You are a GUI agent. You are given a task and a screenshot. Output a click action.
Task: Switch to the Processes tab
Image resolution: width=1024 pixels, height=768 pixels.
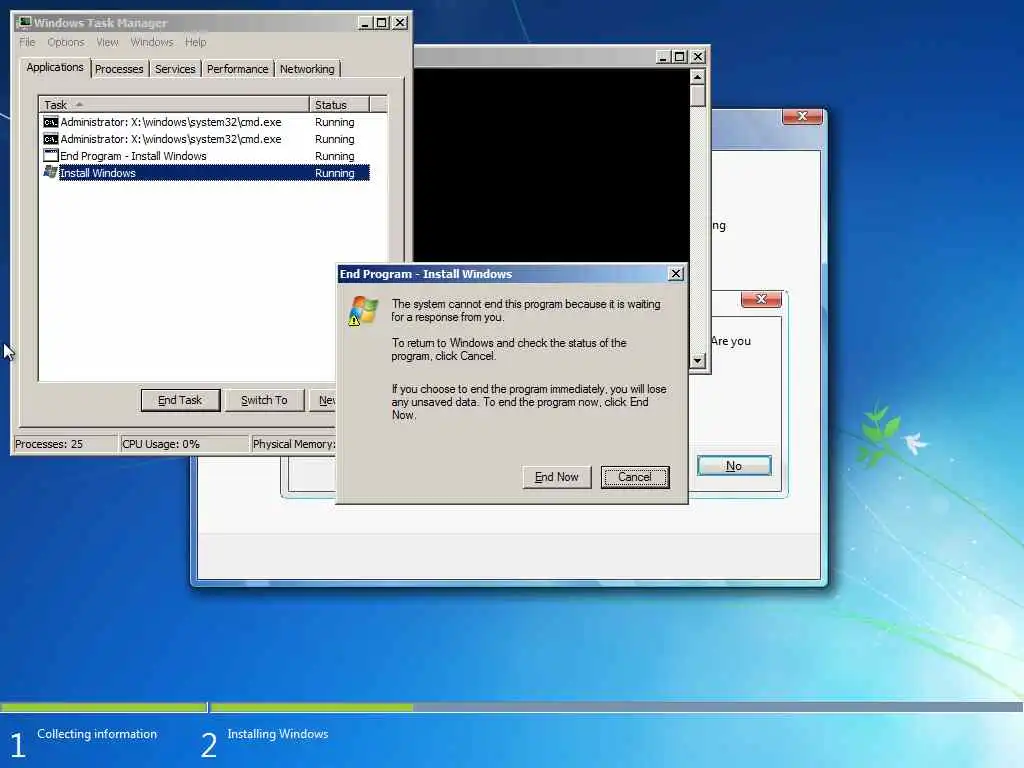point(119,69)
